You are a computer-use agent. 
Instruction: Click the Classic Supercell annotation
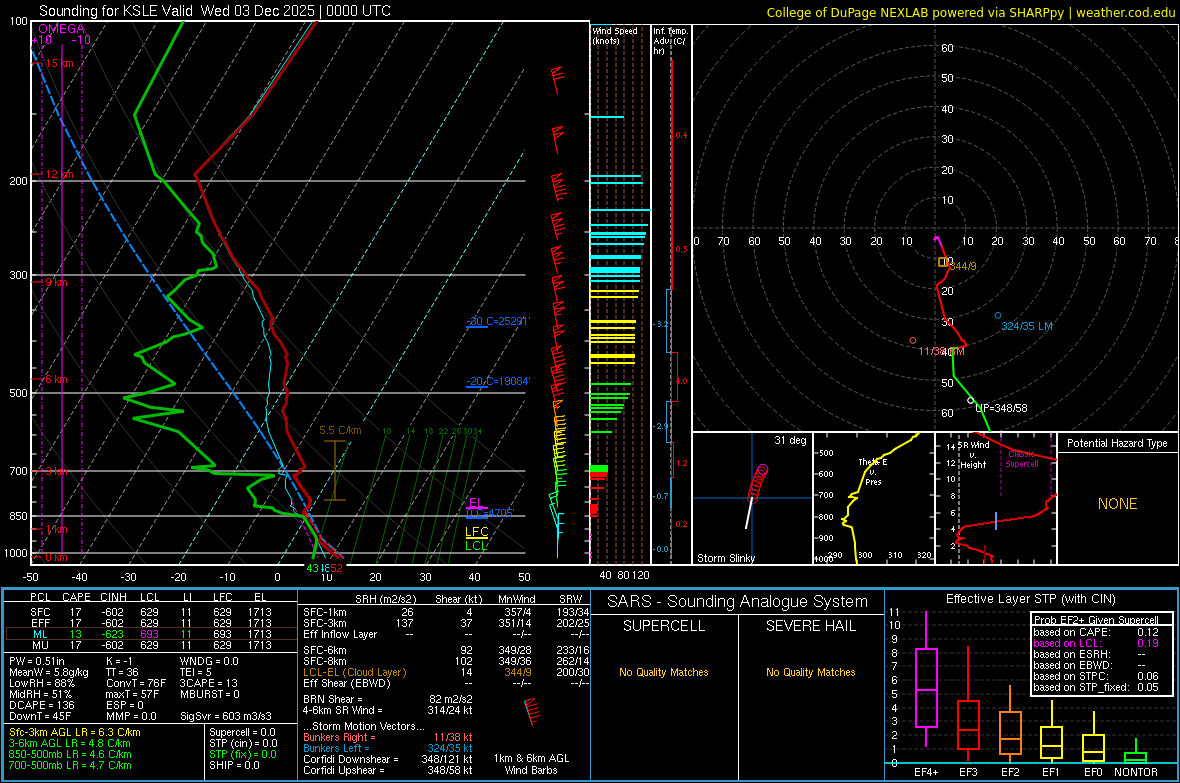1022,459
